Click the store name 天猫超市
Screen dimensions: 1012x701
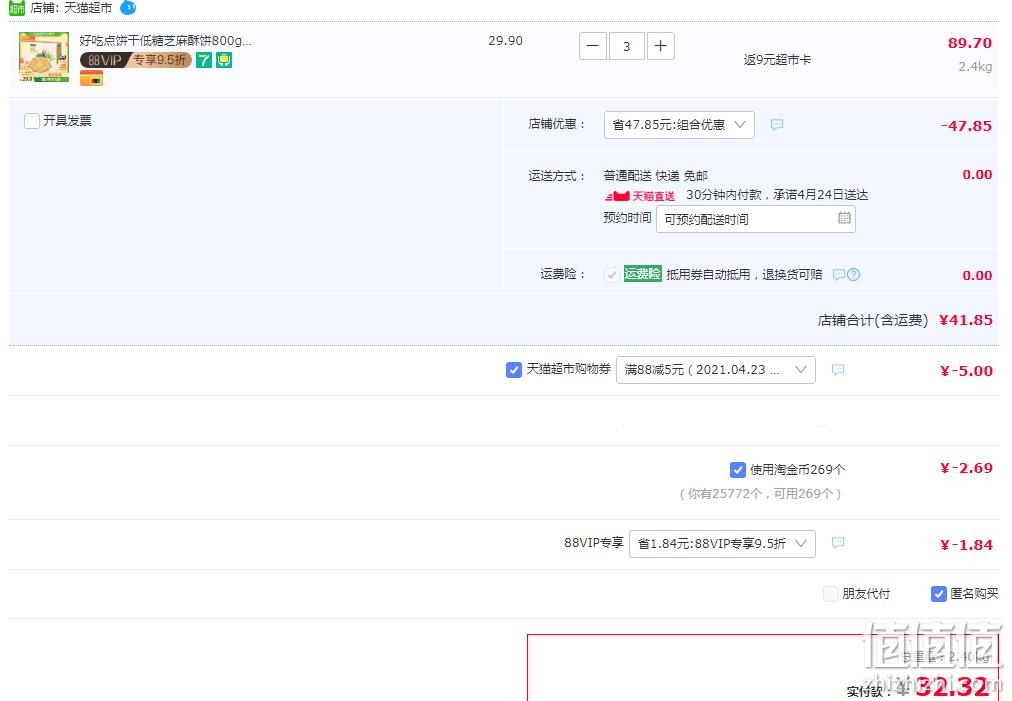[x=88, y=8]
